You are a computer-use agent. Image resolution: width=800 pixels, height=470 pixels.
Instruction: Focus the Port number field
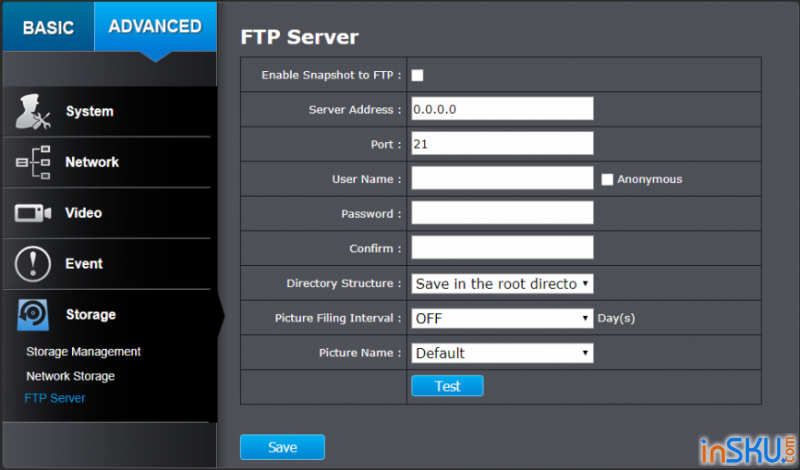(502, 143)
